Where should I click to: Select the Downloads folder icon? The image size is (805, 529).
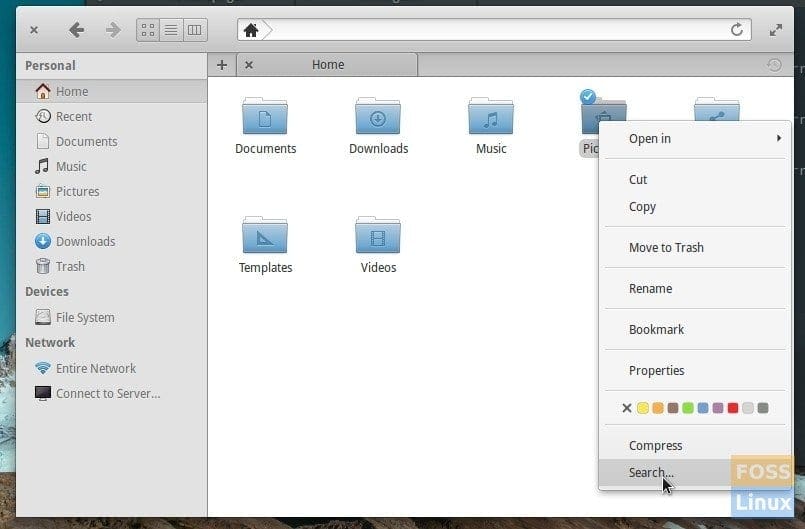[378, 116]
